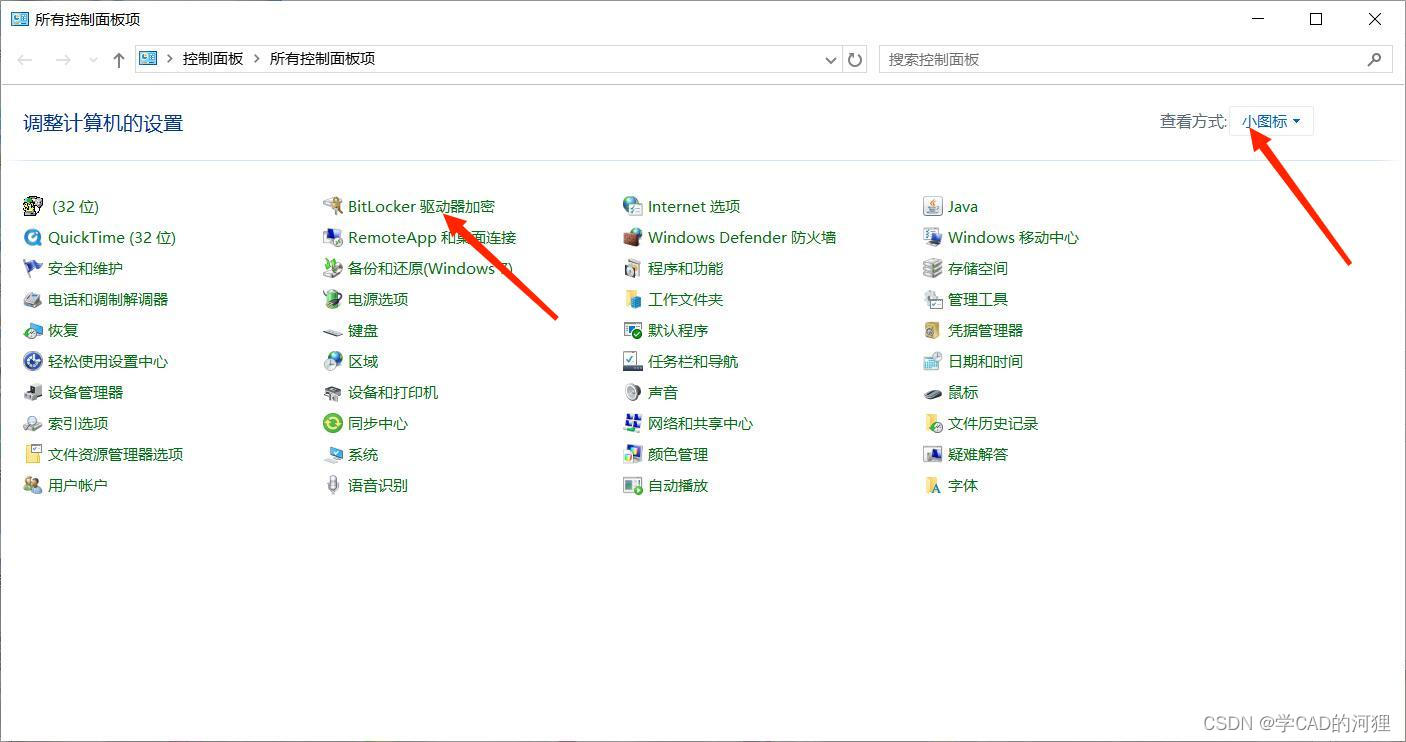Screen dimensions: 1406x742
Task: Click the 电话和调制解调器 icon
Action: point(33,299)
